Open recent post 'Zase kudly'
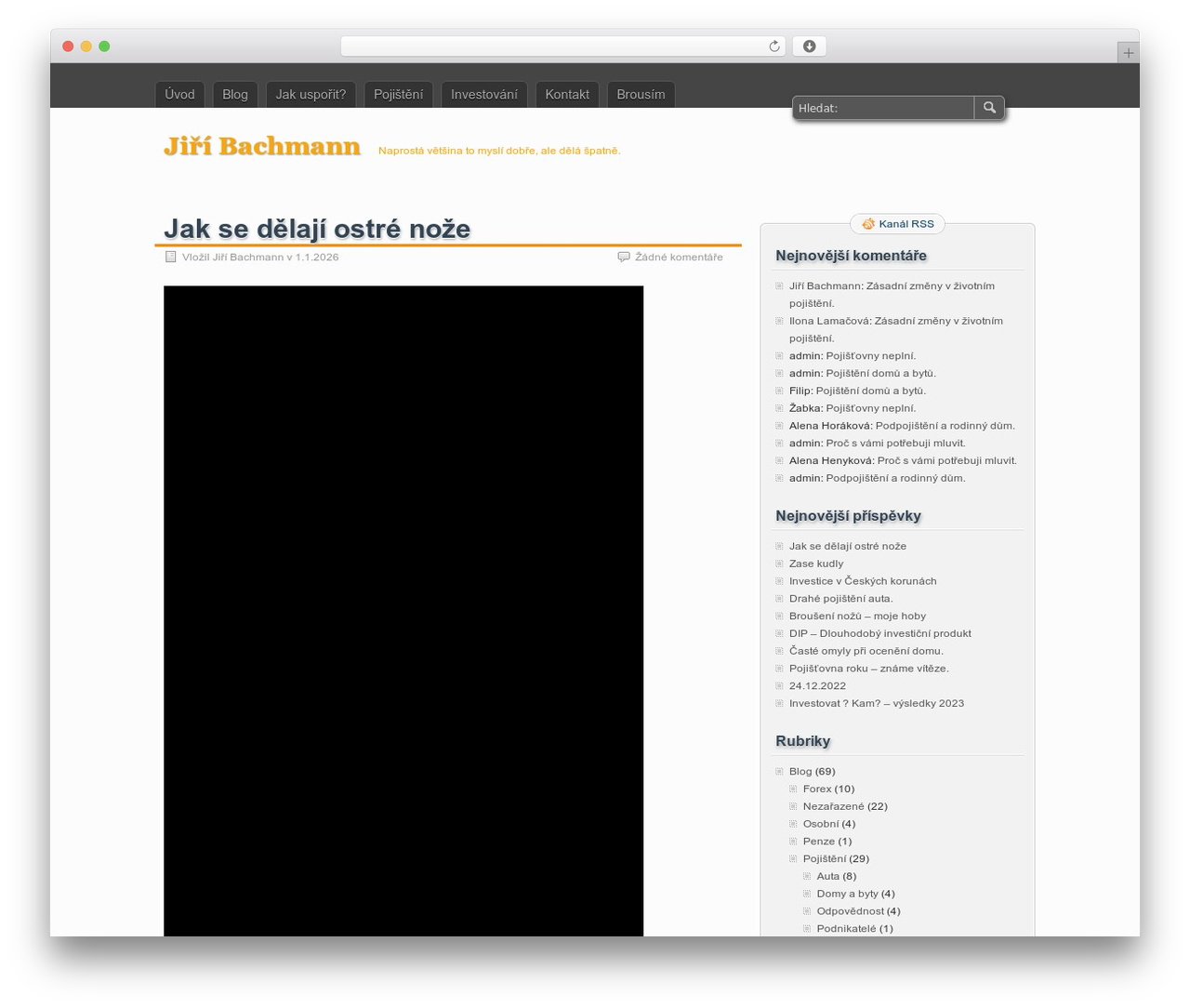1190x1008 pixels. [x=816, y=564]
